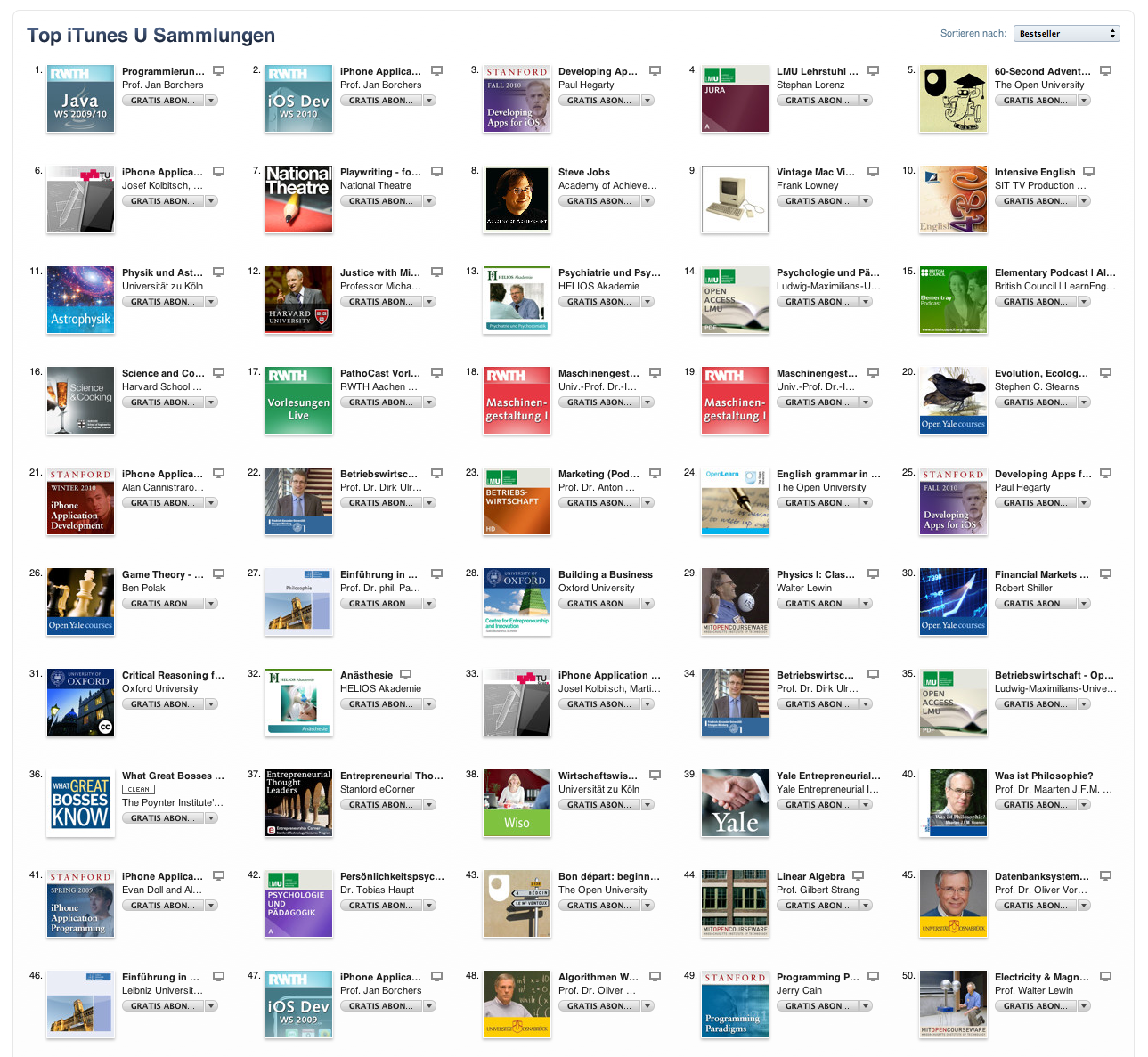The image size is (1148, 1057).
Task: Open the Yale Entrepreneurial... title link
Action: (828, 776)
